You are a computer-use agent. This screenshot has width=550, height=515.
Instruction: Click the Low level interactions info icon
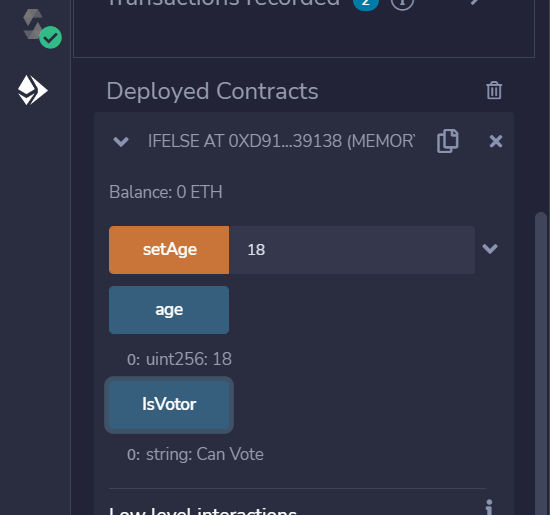489,507
